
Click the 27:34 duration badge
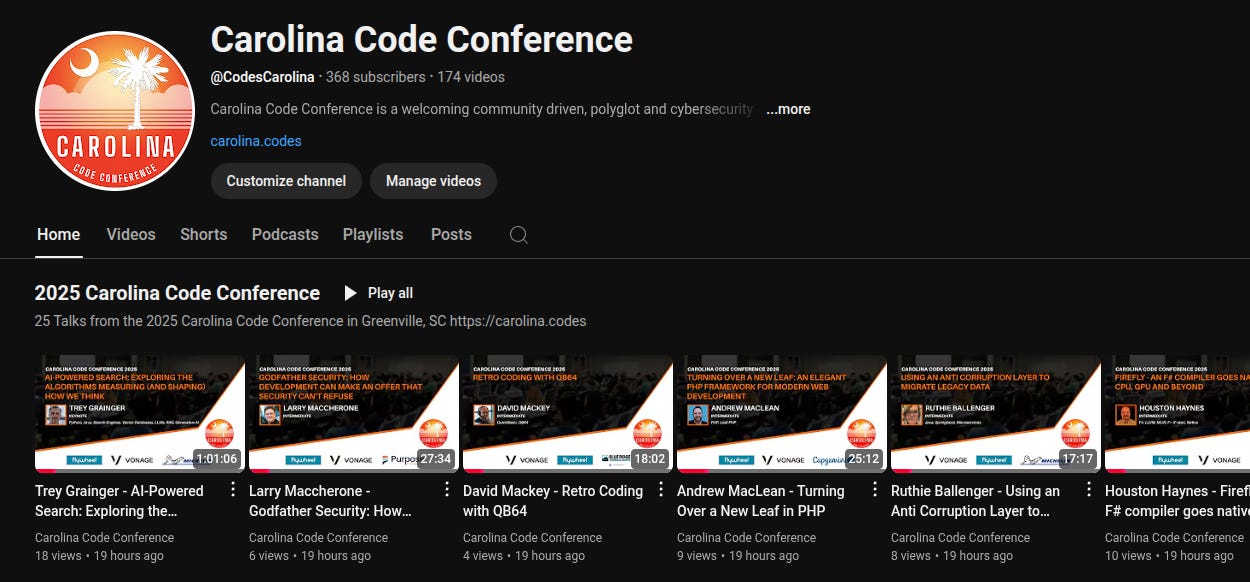point(436,459)
